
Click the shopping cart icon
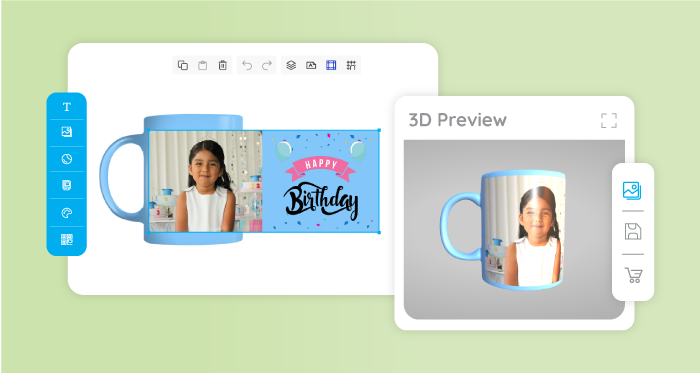[633, 275]
